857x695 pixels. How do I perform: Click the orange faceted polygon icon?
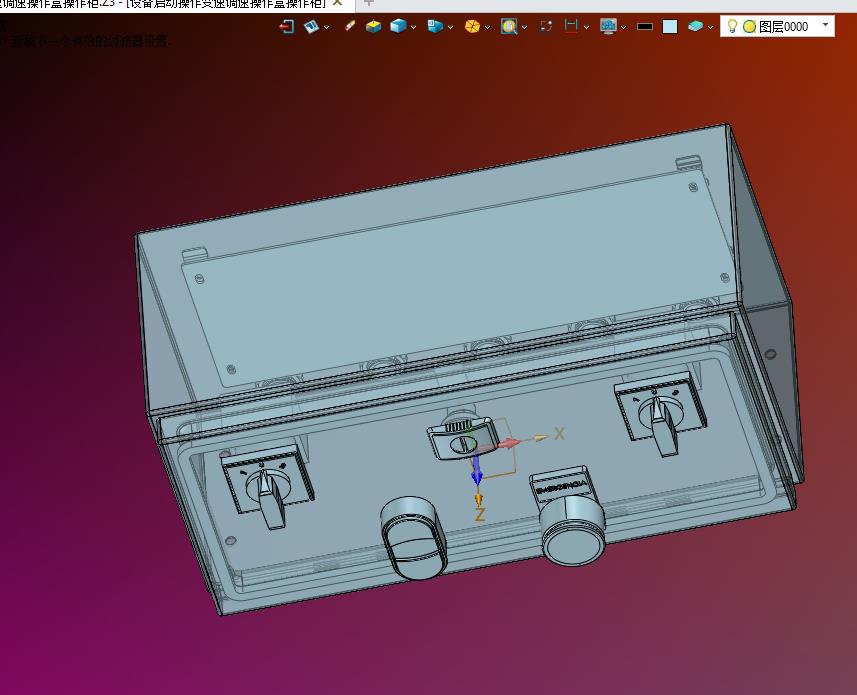coord(472,26)
